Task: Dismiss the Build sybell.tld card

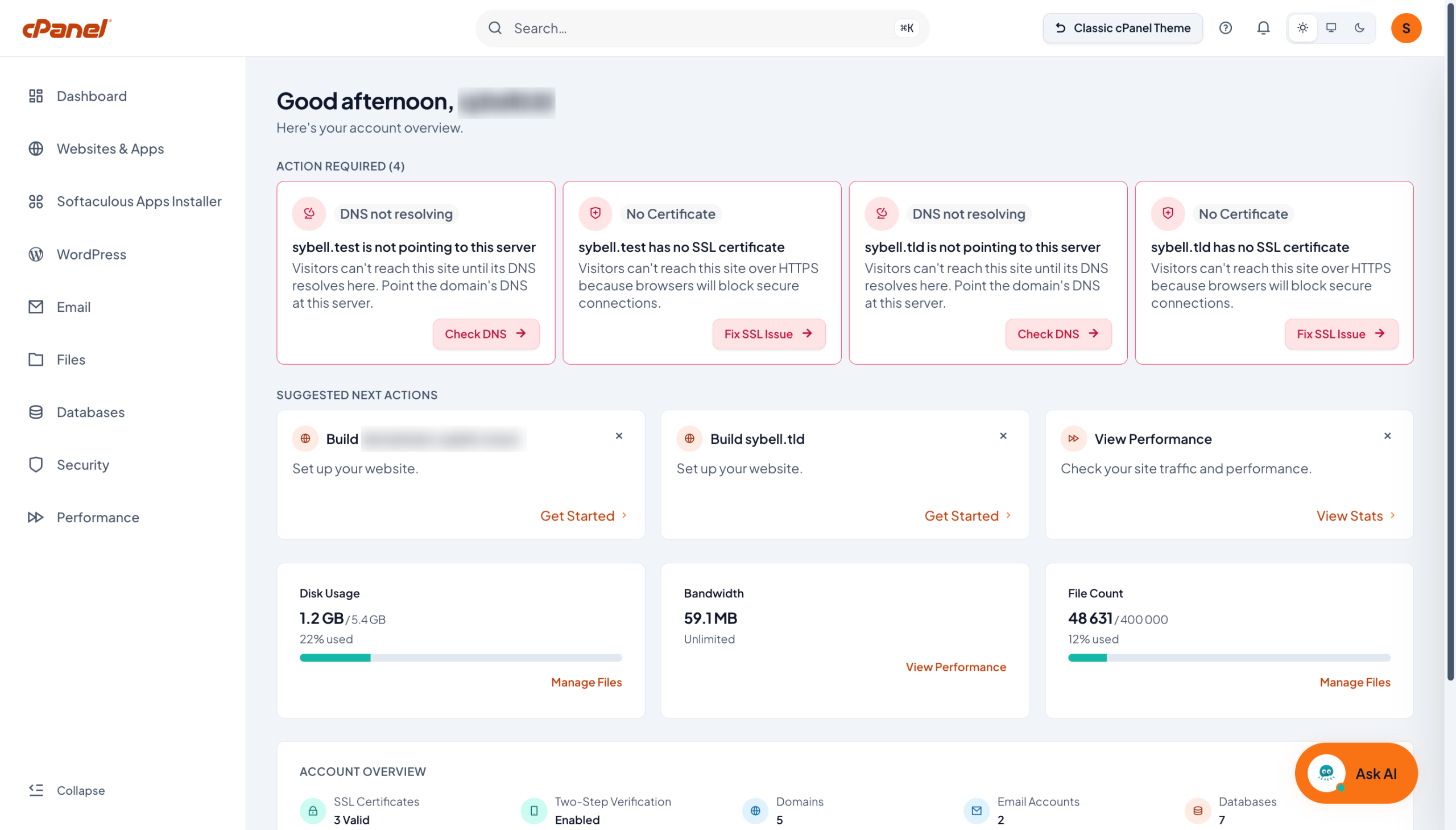Action: [1003, 436]
